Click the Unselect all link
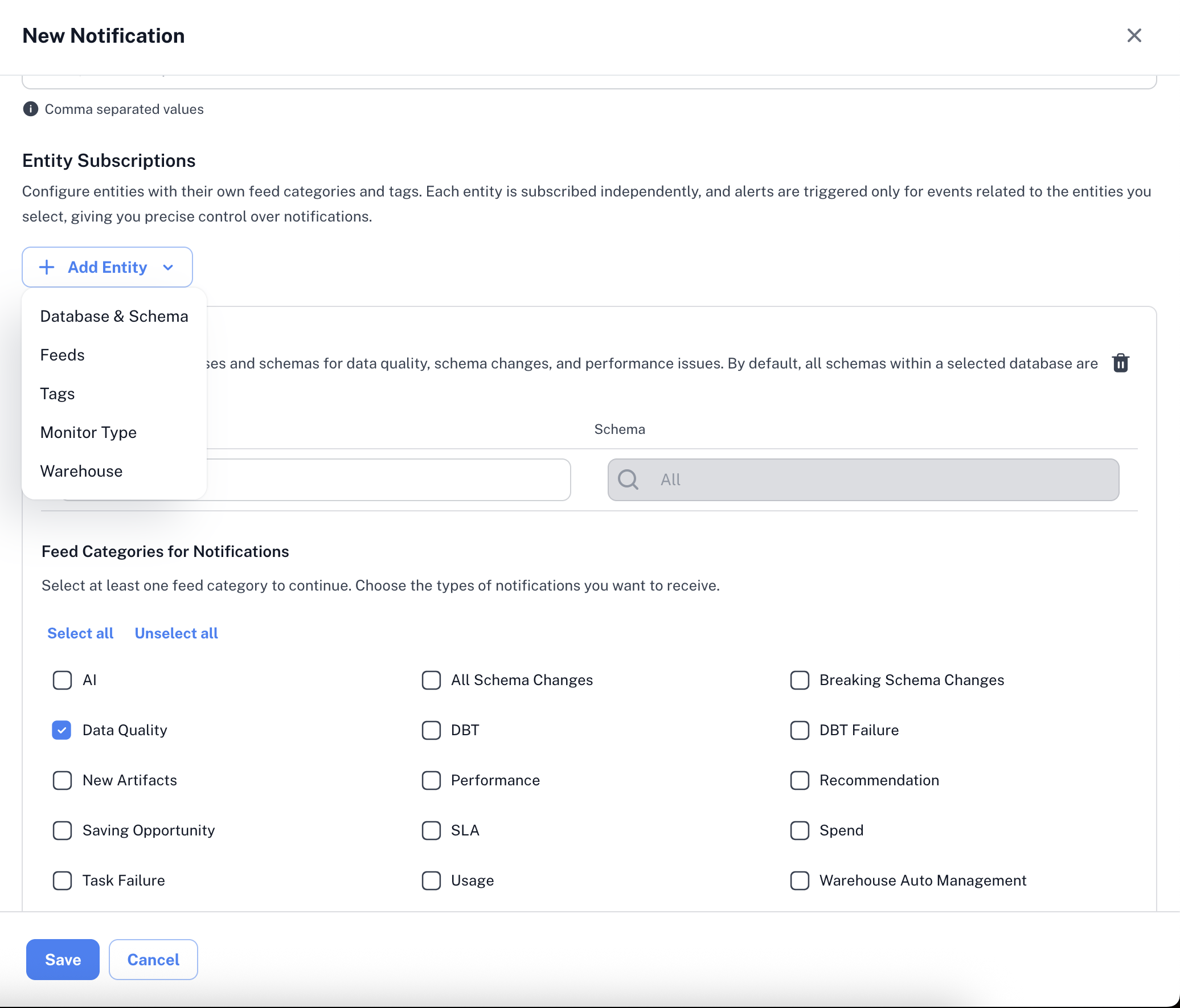Image resolution: width=1180 pixels, height=1008 pixels. coord(176,633)
